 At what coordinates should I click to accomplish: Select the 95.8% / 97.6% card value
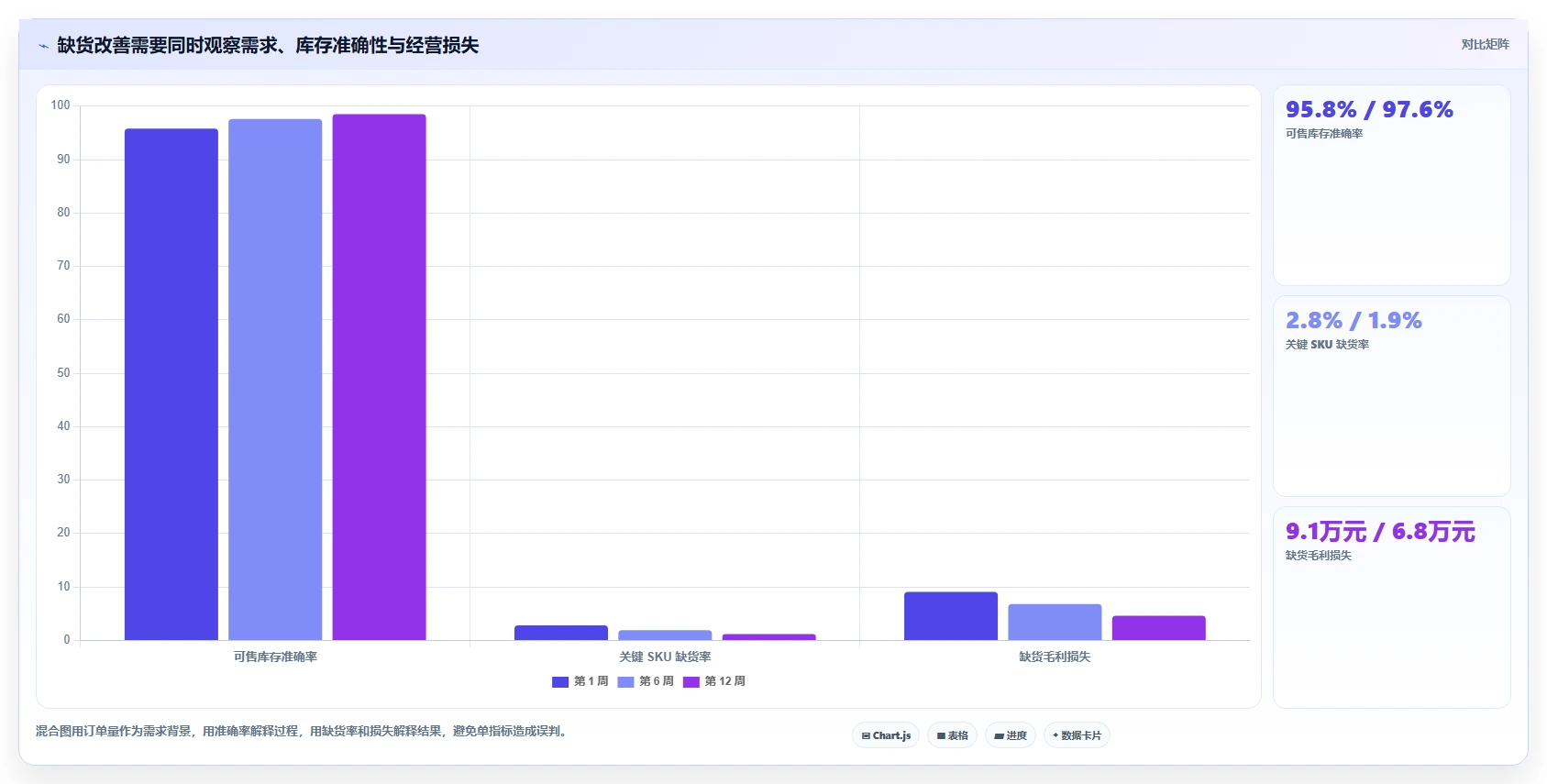(x=1369, y=110)
